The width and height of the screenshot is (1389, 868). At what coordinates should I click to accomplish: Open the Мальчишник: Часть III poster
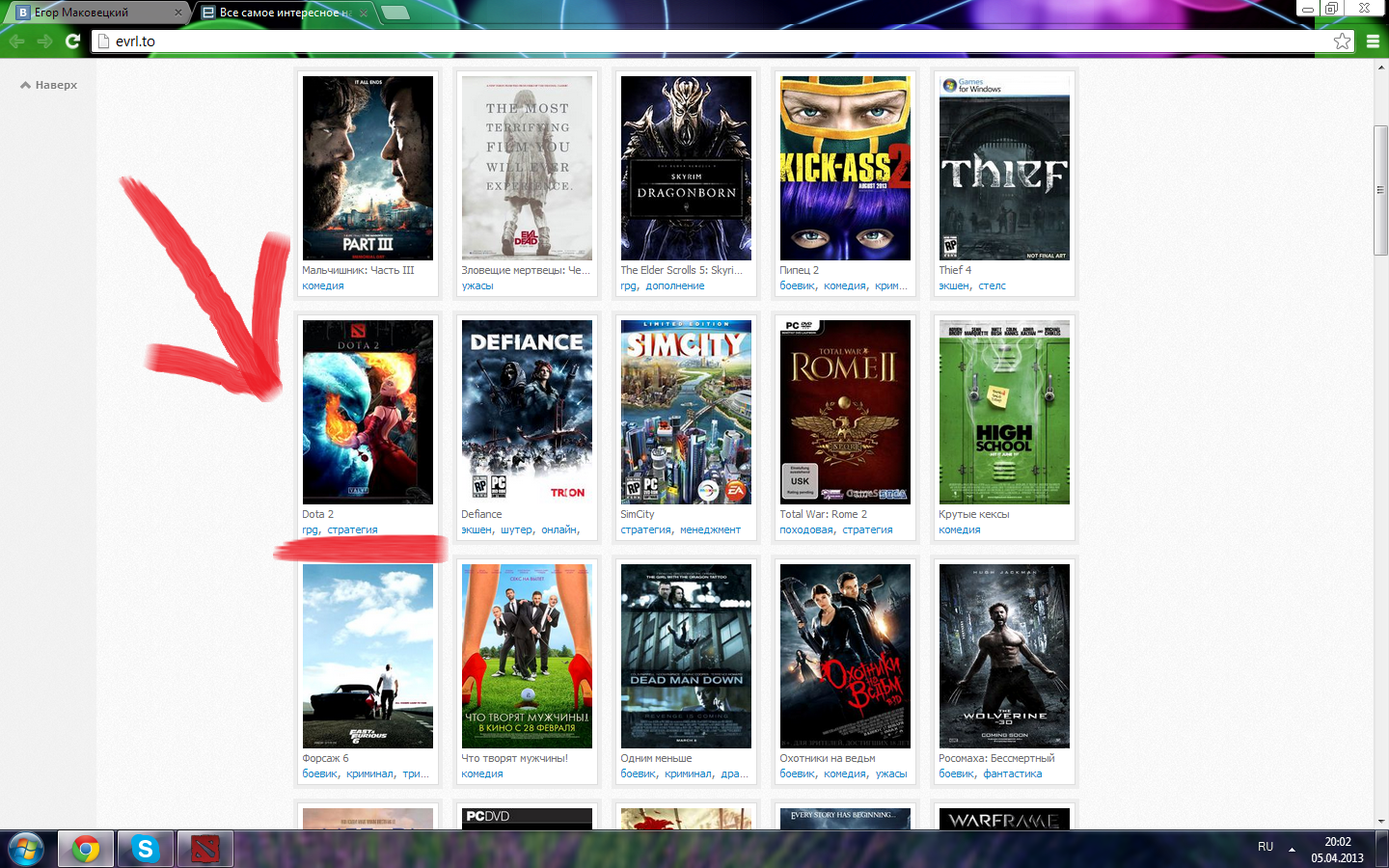pyautogui.click(x=368, y=168)
